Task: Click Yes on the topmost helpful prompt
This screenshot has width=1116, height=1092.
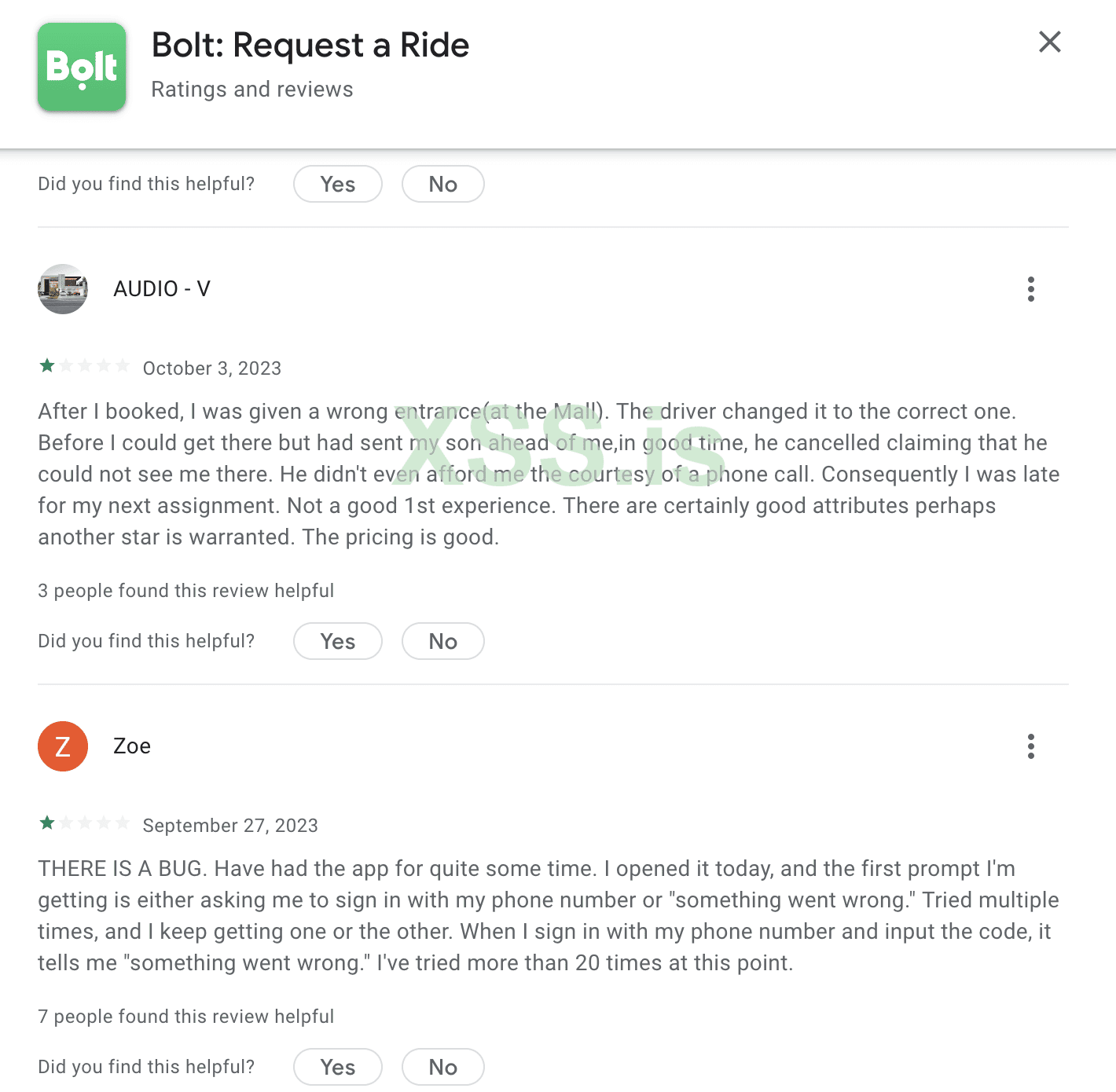Action: pyautogui.click(x=337, y=184)
